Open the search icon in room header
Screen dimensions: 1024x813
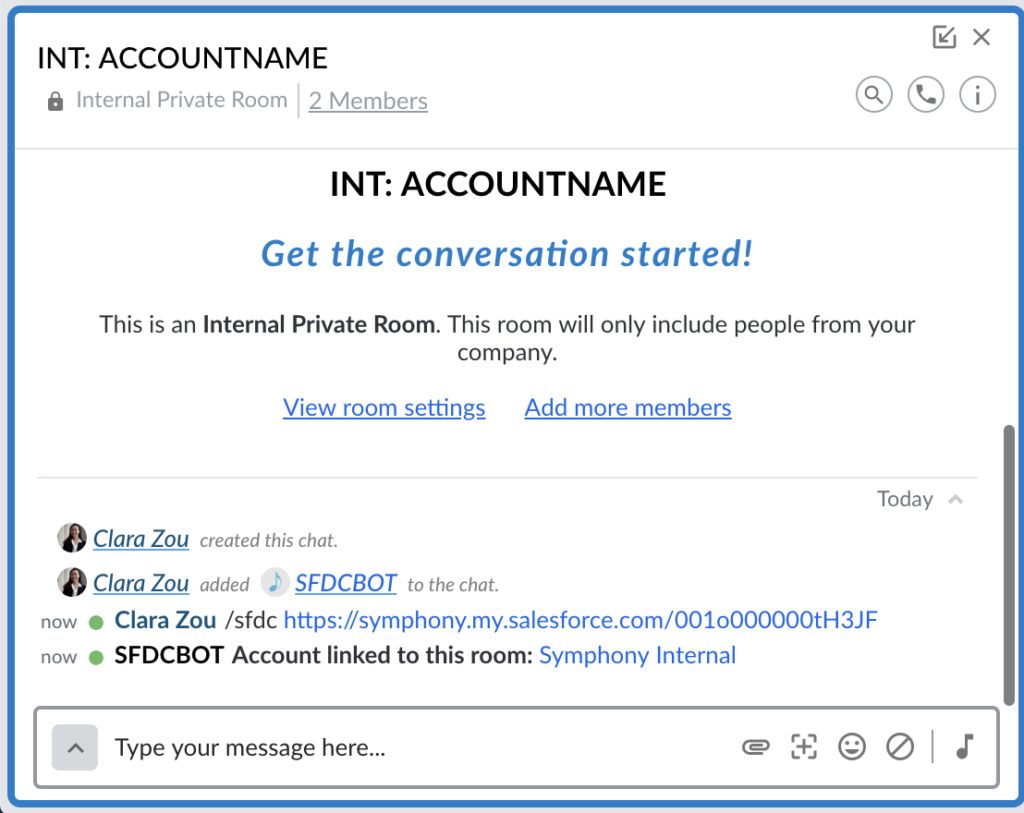pyautogui.click(x=874, y=95)
